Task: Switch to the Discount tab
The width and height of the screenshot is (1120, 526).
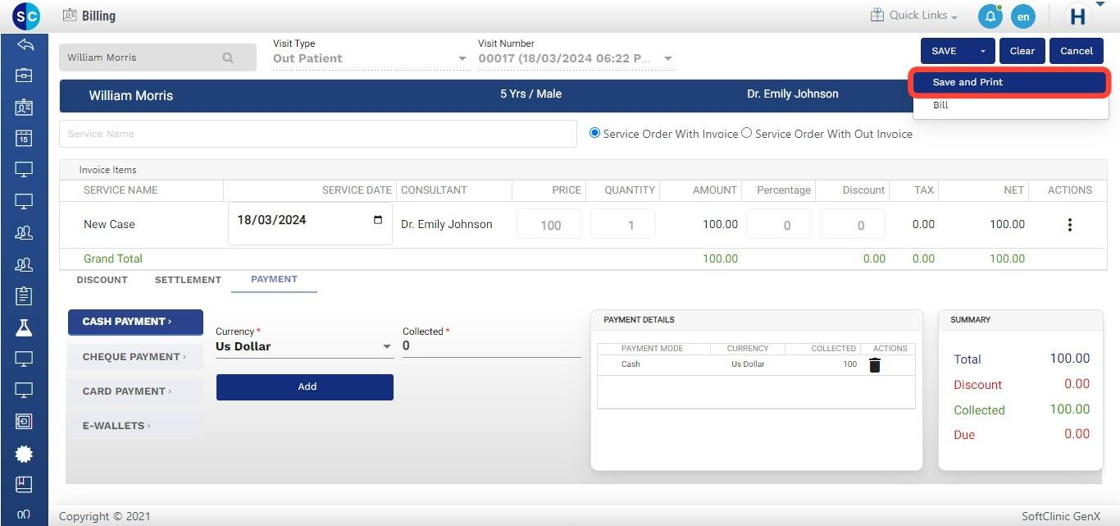Action: [102, 280]
